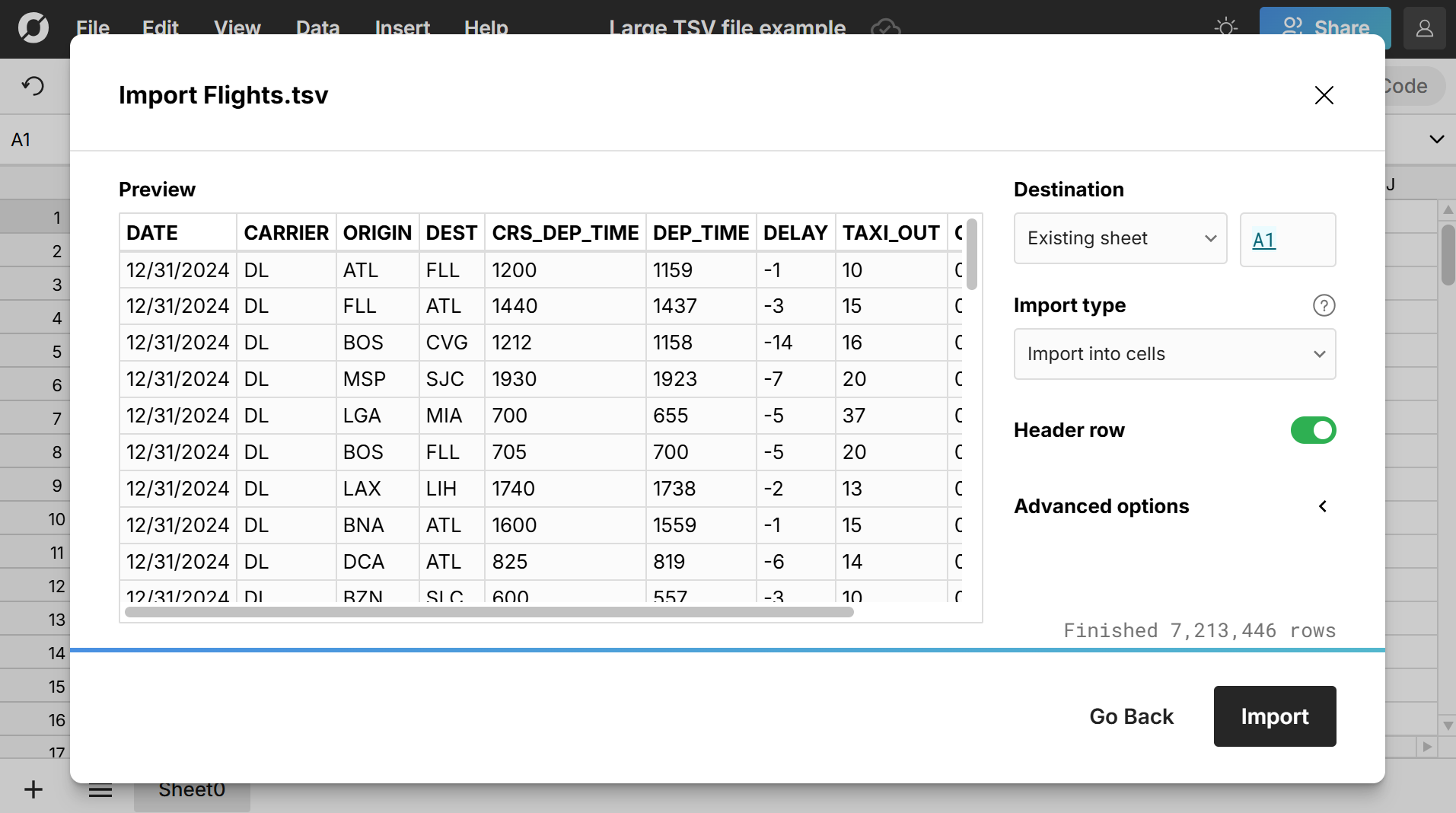Viewport: 1456px width, 813px height.
Task: Toggle light/dark theme with the sun icon
Action: pyautogui.click(x=1225, y=25)
